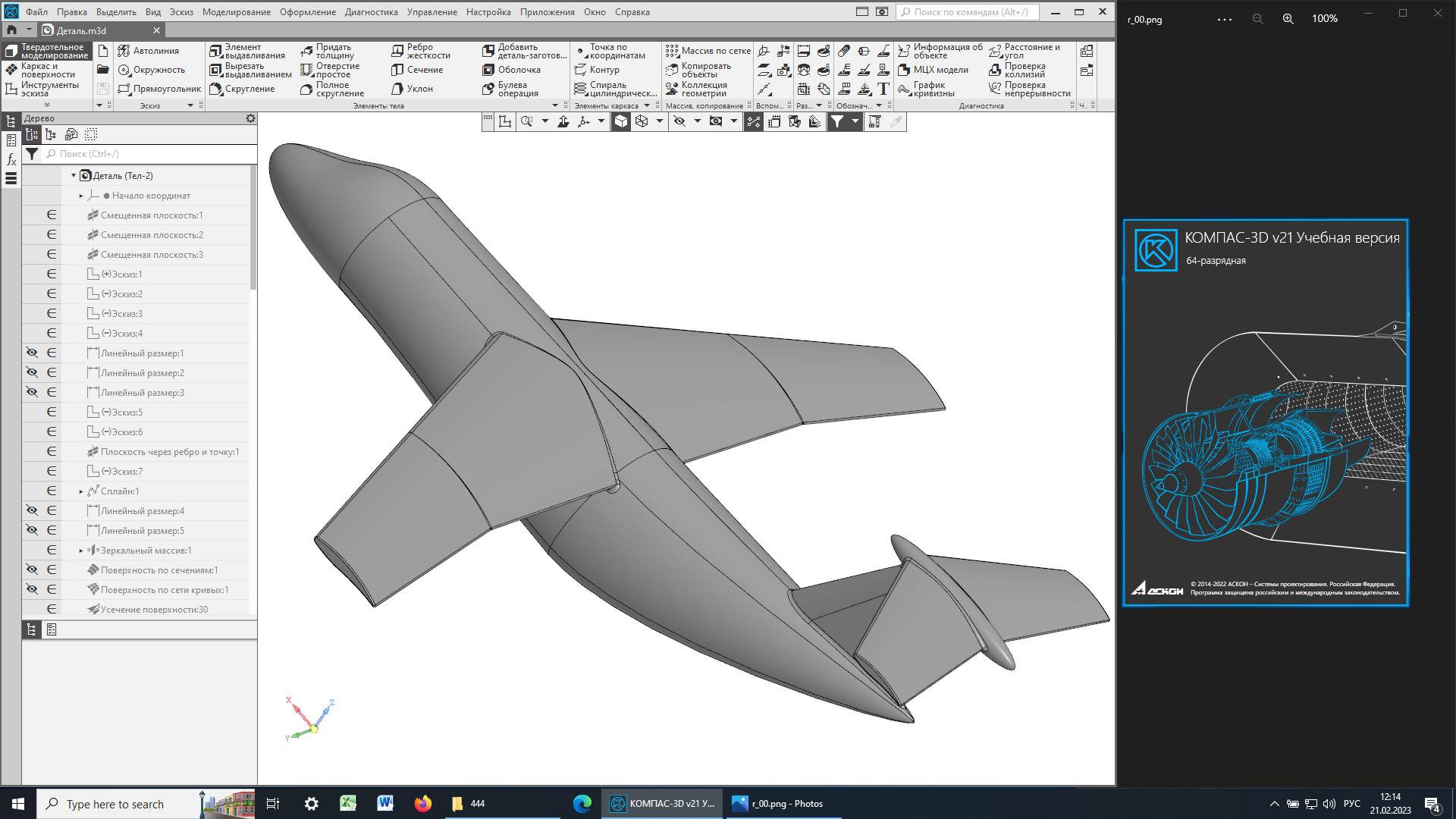Unhide Линейный размер:4 with eye icon
Viewport: 1456px width, 819px height.
[x=32, y=510]
